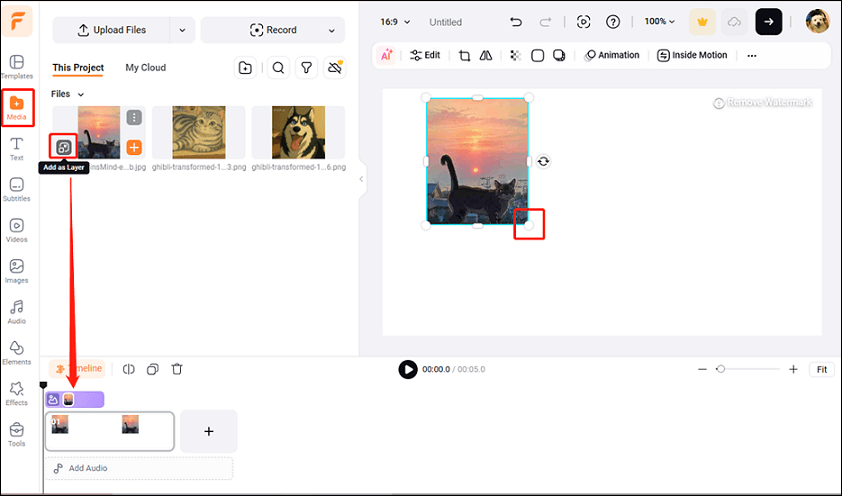
Task: Click the Untitled project name field
Action: (446, 22)
